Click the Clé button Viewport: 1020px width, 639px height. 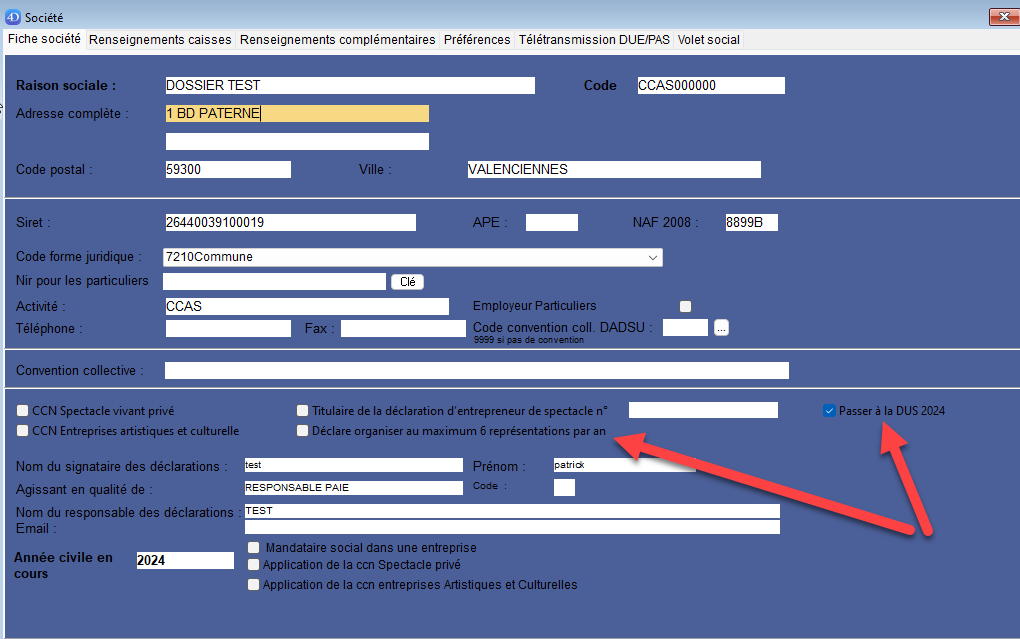[407, 282]
